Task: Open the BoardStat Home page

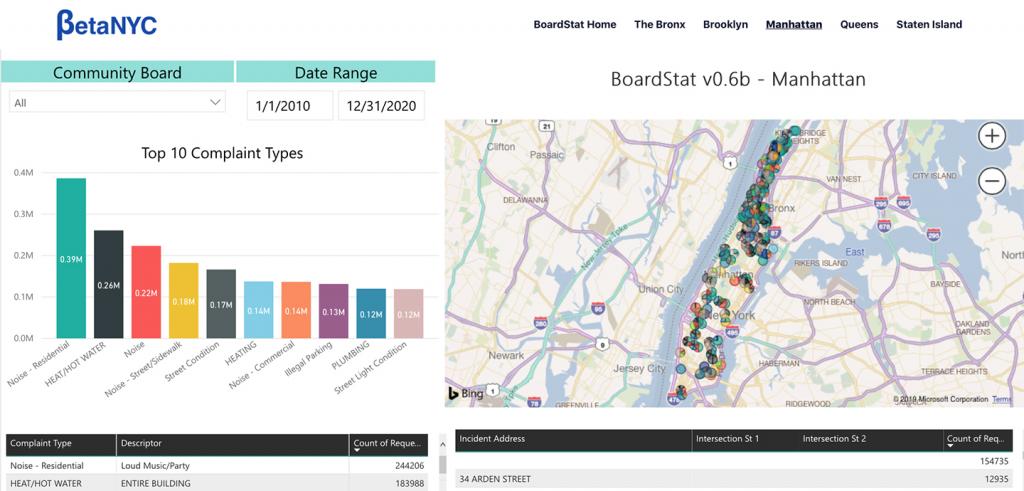Action: (574, 24)
